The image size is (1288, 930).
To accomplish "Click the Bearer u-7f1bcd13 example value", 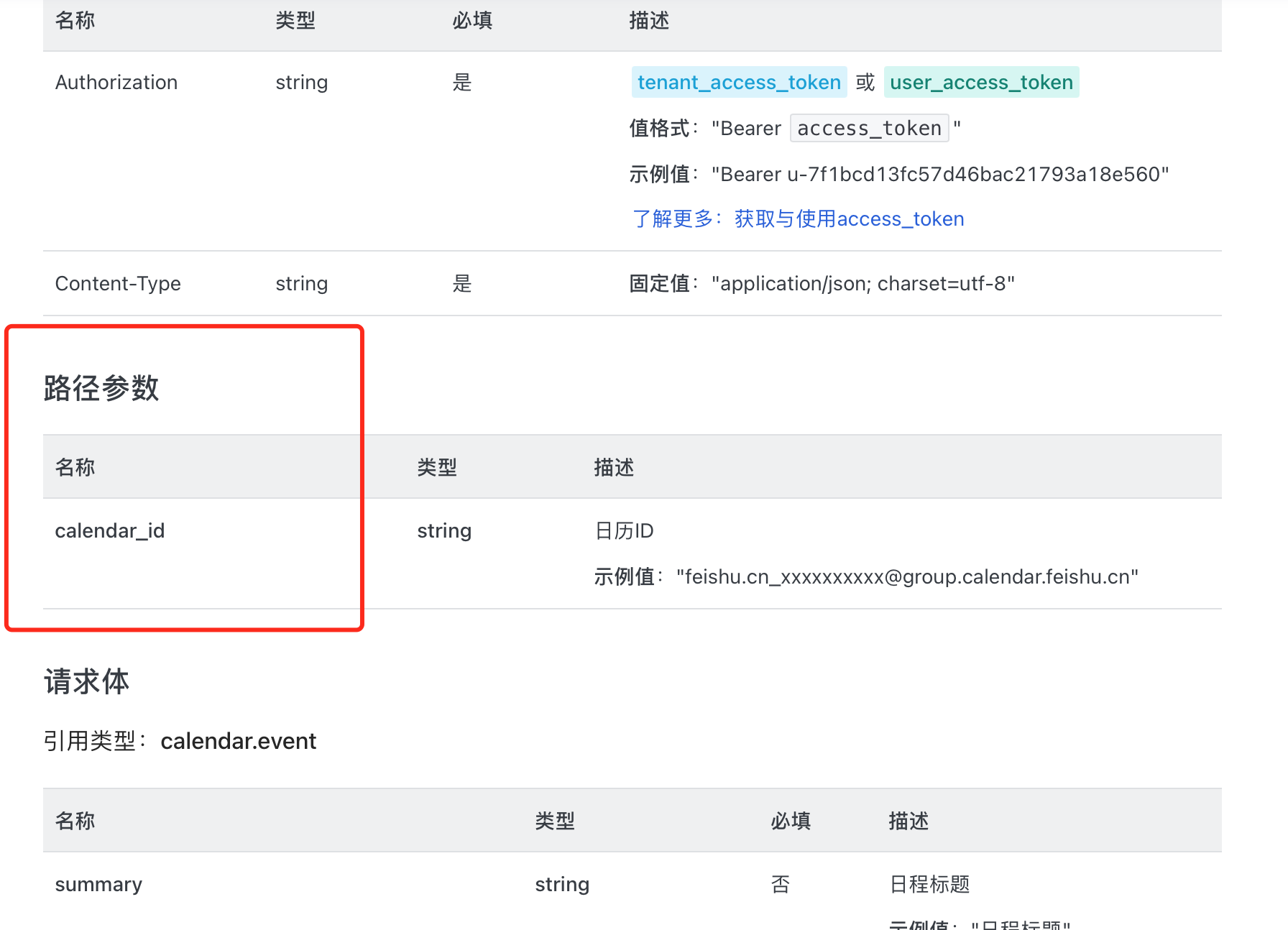I will click(x=940, y=175).
